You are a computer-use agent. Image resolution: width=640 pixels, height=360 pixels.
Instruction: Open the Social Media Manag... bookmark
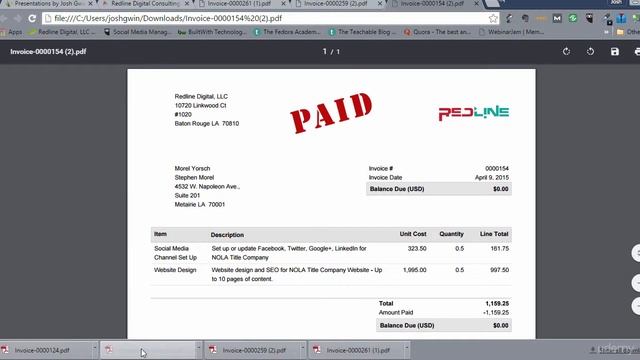pos(138,32)
